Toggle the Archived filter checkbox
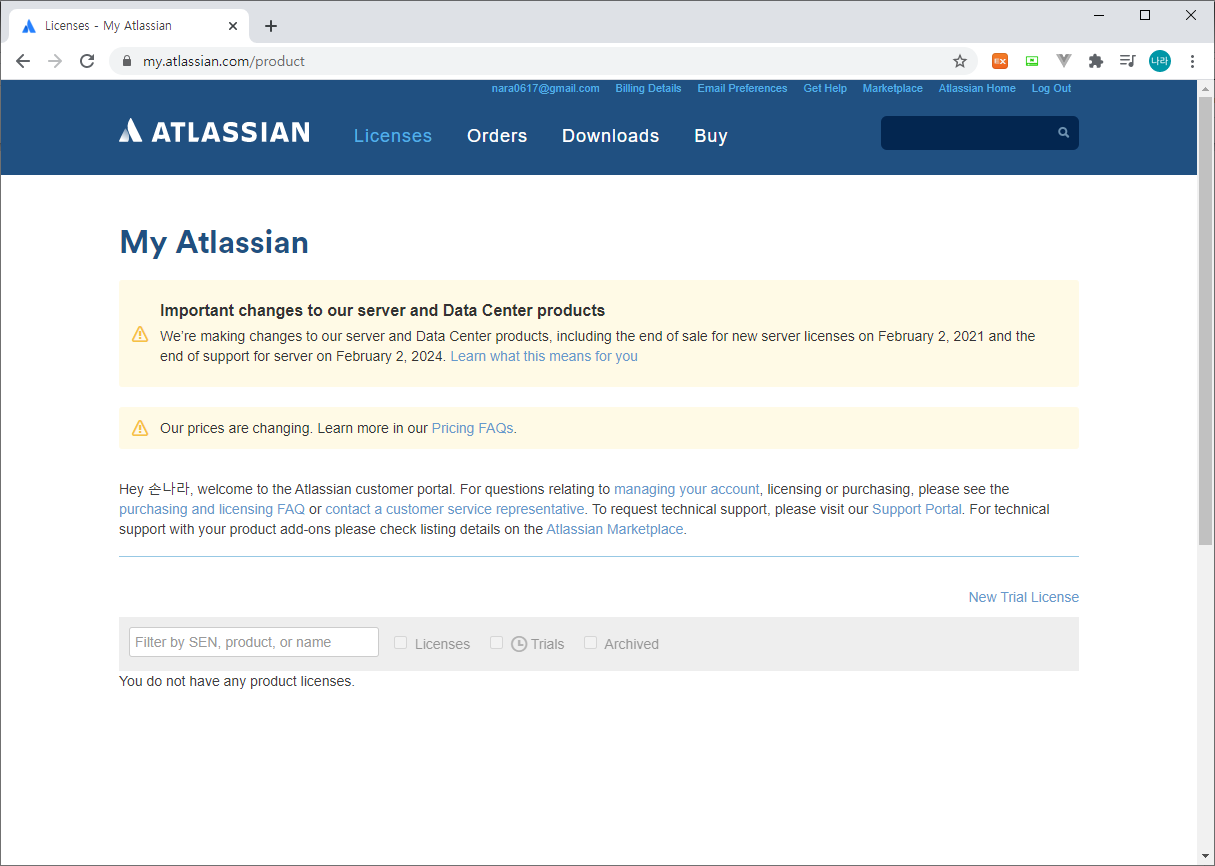 [x=590, y=643]
